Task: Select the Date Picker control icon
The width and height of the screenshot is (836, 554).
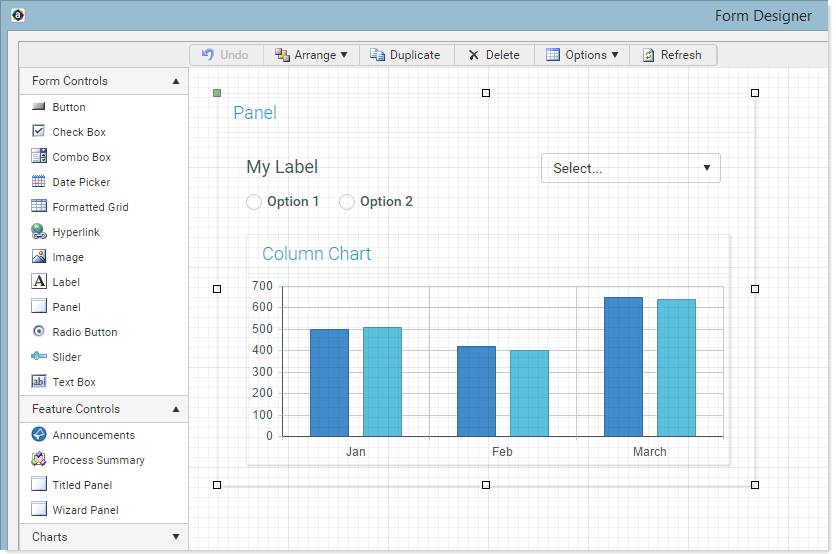Action: click(39, 182)
